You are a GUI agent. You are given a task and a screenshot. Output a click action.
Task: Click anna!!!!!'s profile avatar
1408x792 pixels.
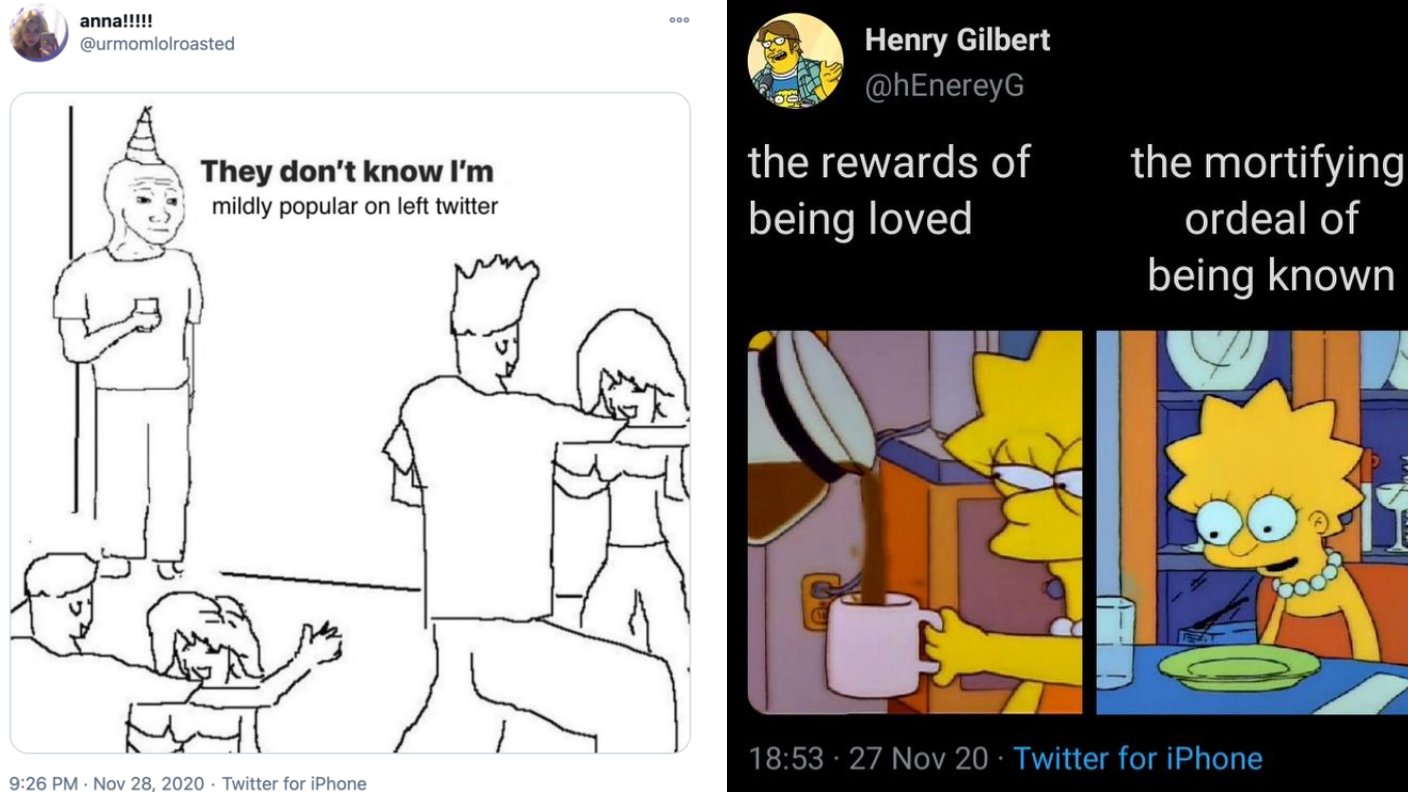coord(38,32)
